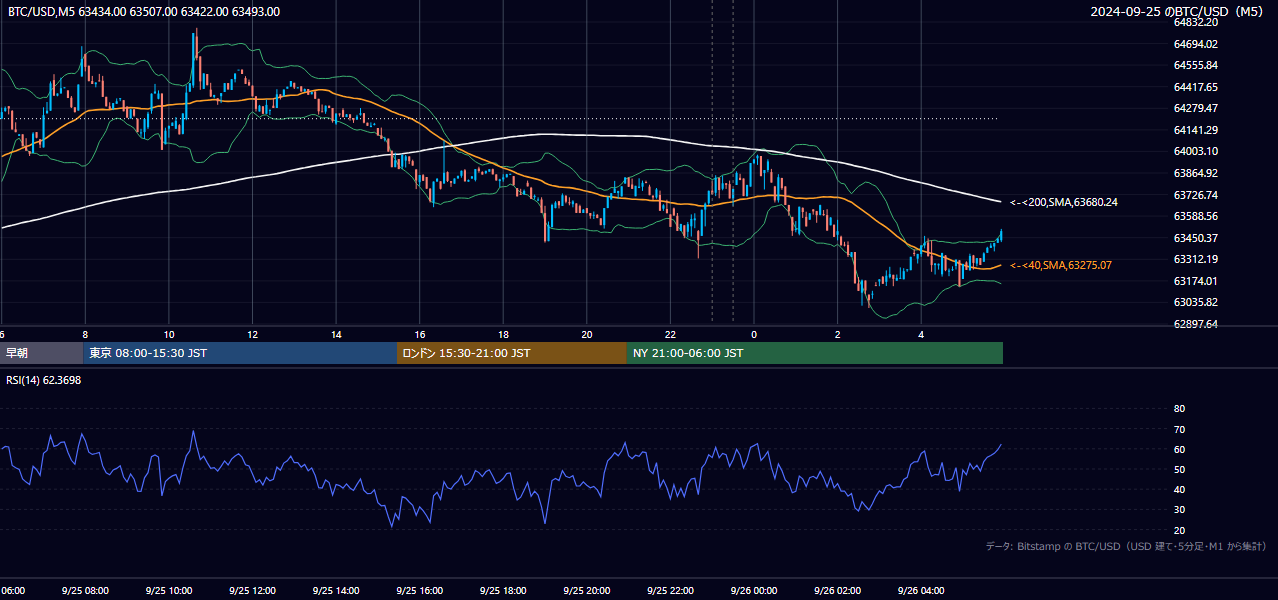Click hour label 22 under the price chart
Image resolution: width=1278 pixels, height=600 pixels.
[x=671, y=335]
